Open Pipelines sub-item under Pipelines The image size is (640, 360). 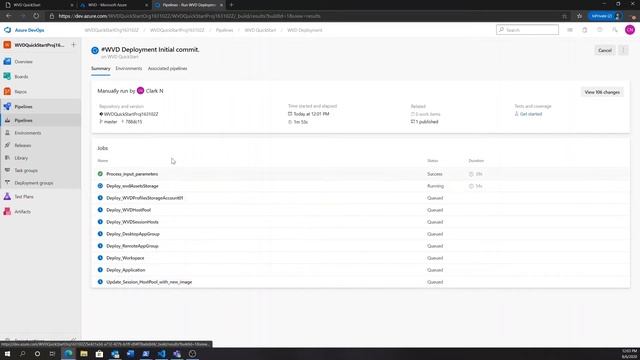tap(23, 120)
